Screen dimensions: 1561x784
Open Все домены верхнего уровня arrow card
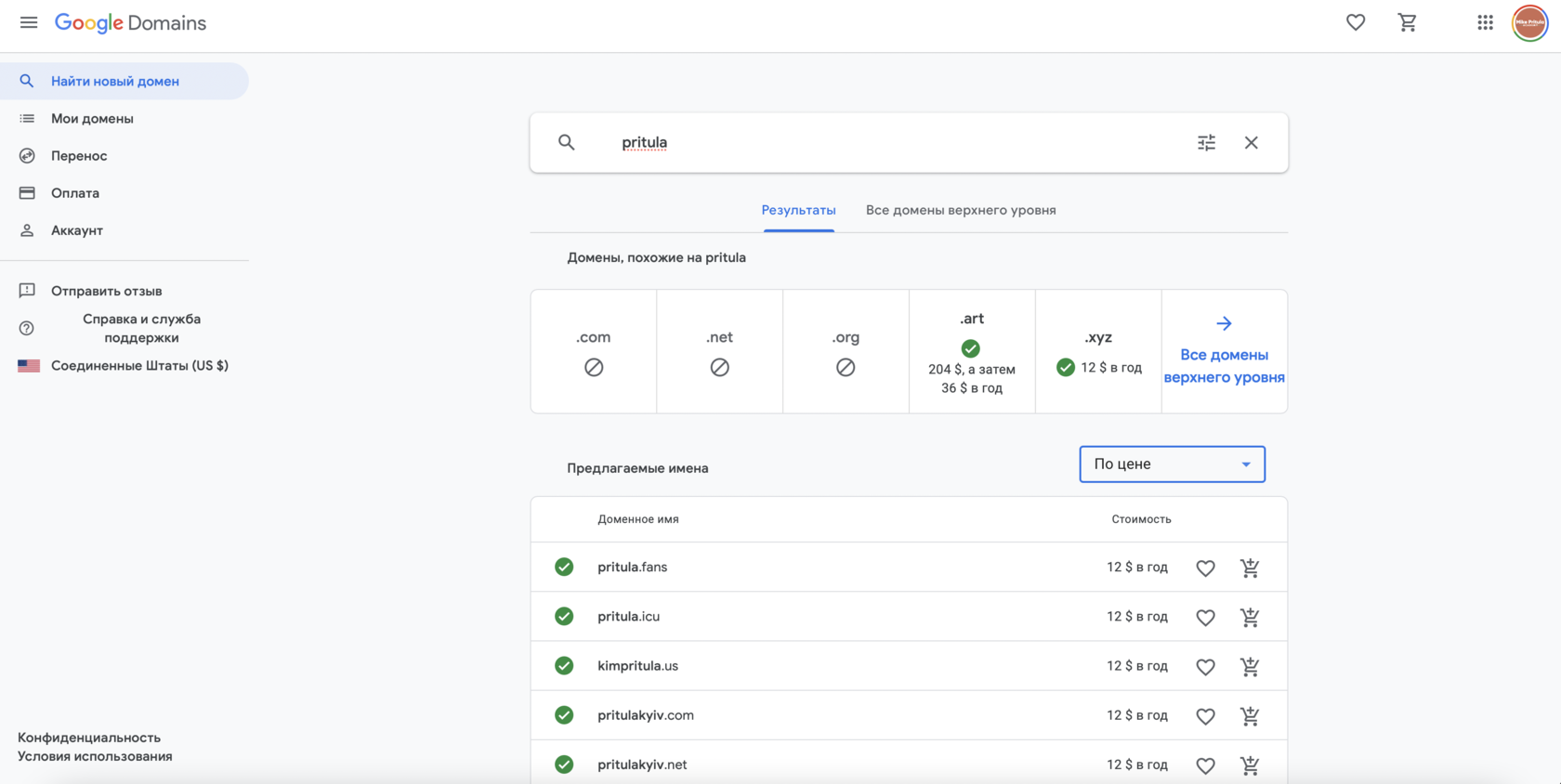click(x=1225, y=351)
